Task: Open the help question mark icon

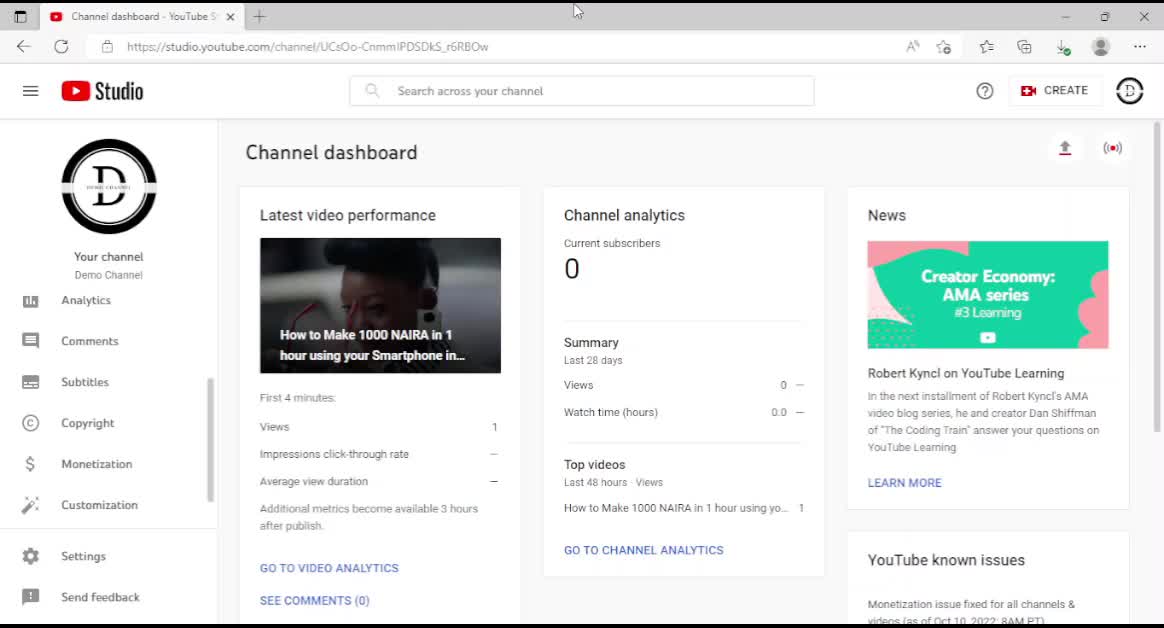Action: tap(984, 91)
